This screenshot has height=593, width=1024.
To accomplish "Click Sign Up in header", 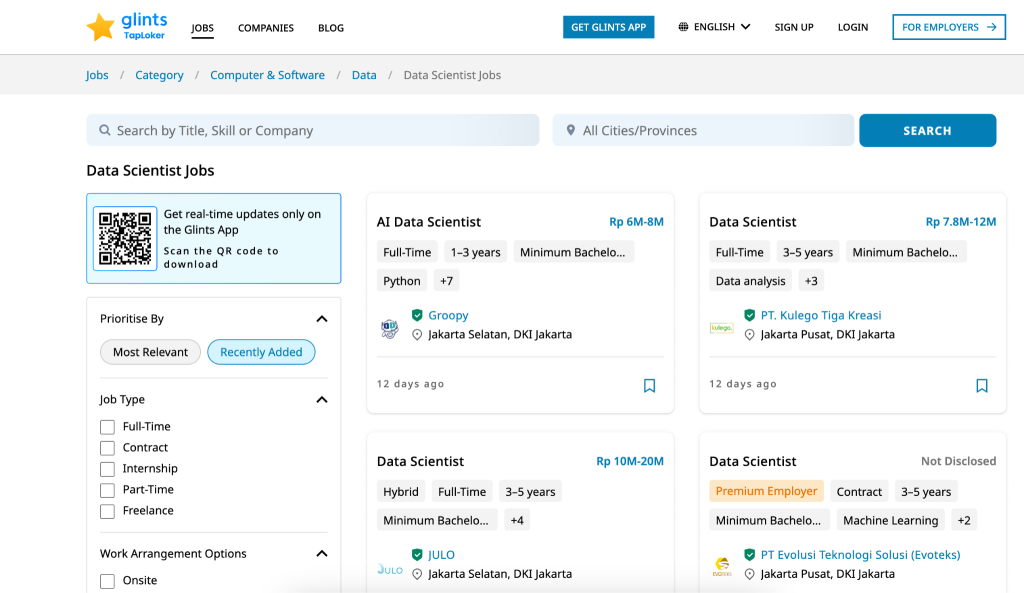I will 794,27.
